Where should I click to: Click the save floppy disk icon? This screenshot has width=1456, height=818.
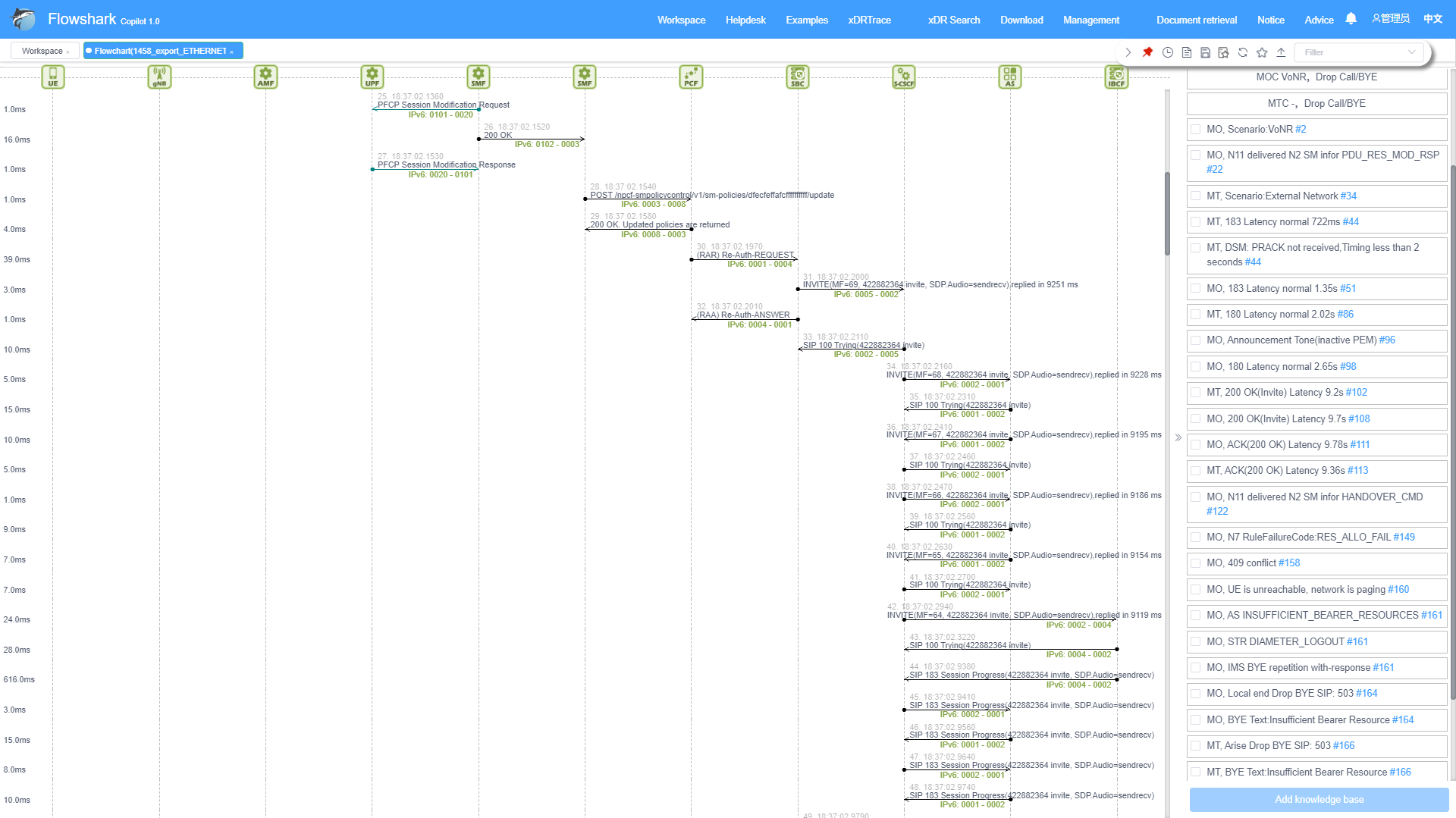coord(1205,52)
